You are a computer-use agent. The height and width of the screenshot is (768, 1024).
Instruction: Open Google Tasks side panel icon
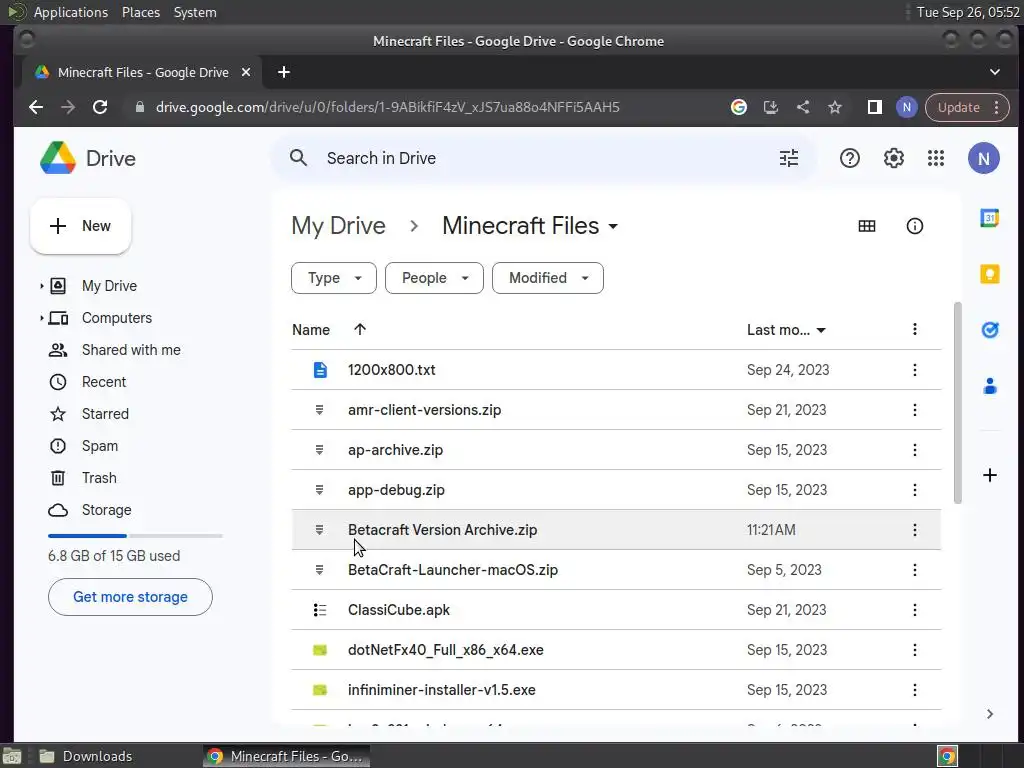(x=989, y=330)
